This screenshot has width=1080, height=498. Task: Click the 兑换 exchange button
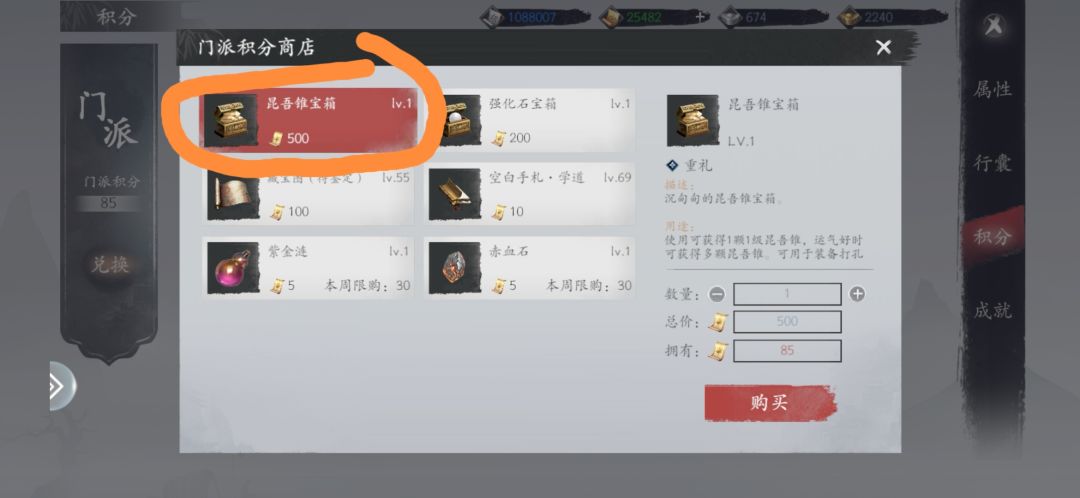coord(110,264)
